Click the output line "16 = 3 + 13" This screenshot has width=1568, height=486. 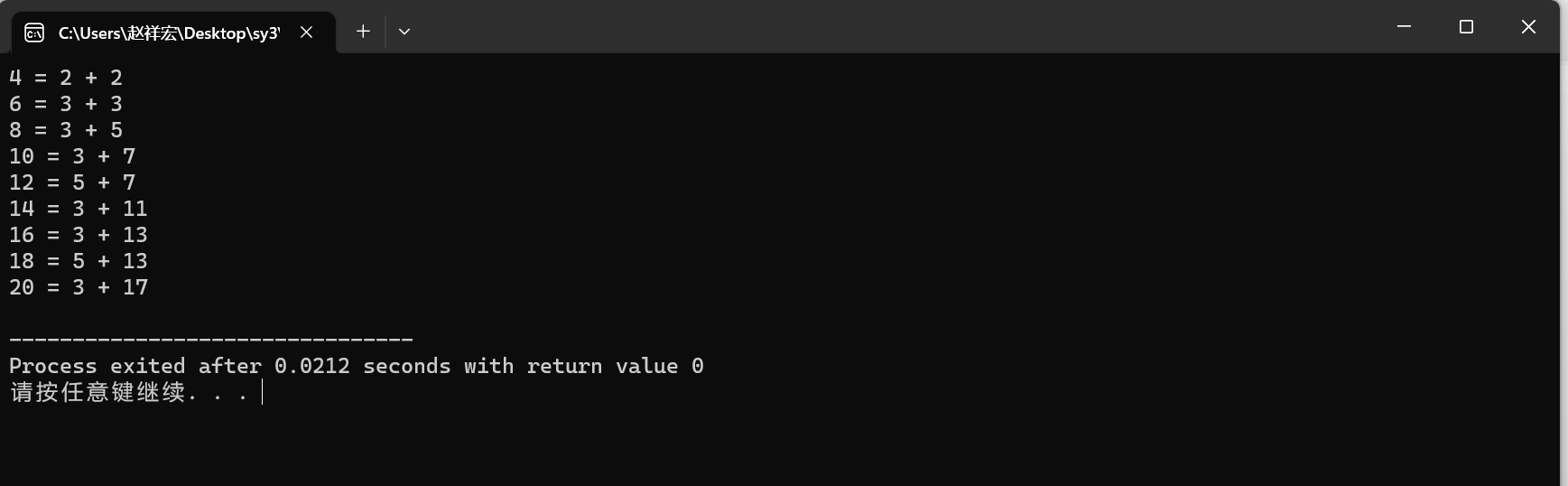pos(79,236)
